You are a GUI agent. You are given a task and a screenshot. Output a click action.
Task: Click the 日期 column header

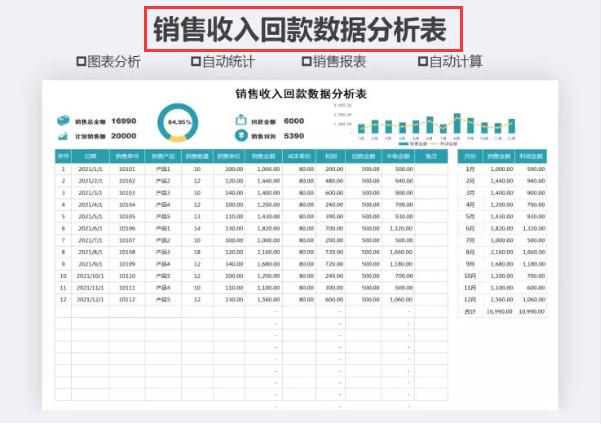pyautogui.click(x=90, y=156)
